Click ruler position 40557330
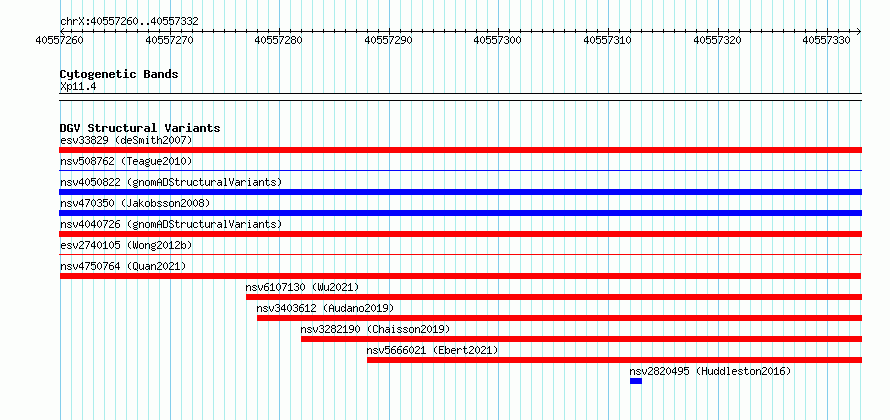Screen dimensions: 890x420 point(827,40)
